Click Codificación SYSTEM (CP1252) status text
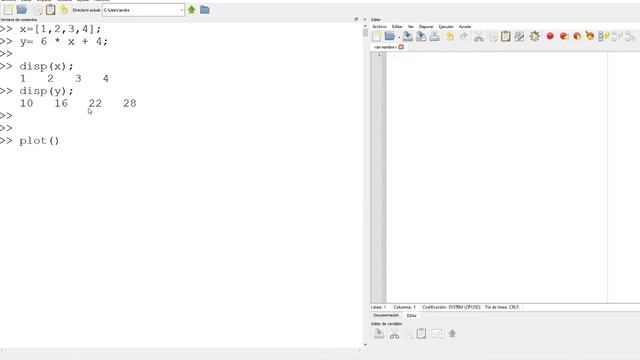640x360 pixels. coord(451,307)
